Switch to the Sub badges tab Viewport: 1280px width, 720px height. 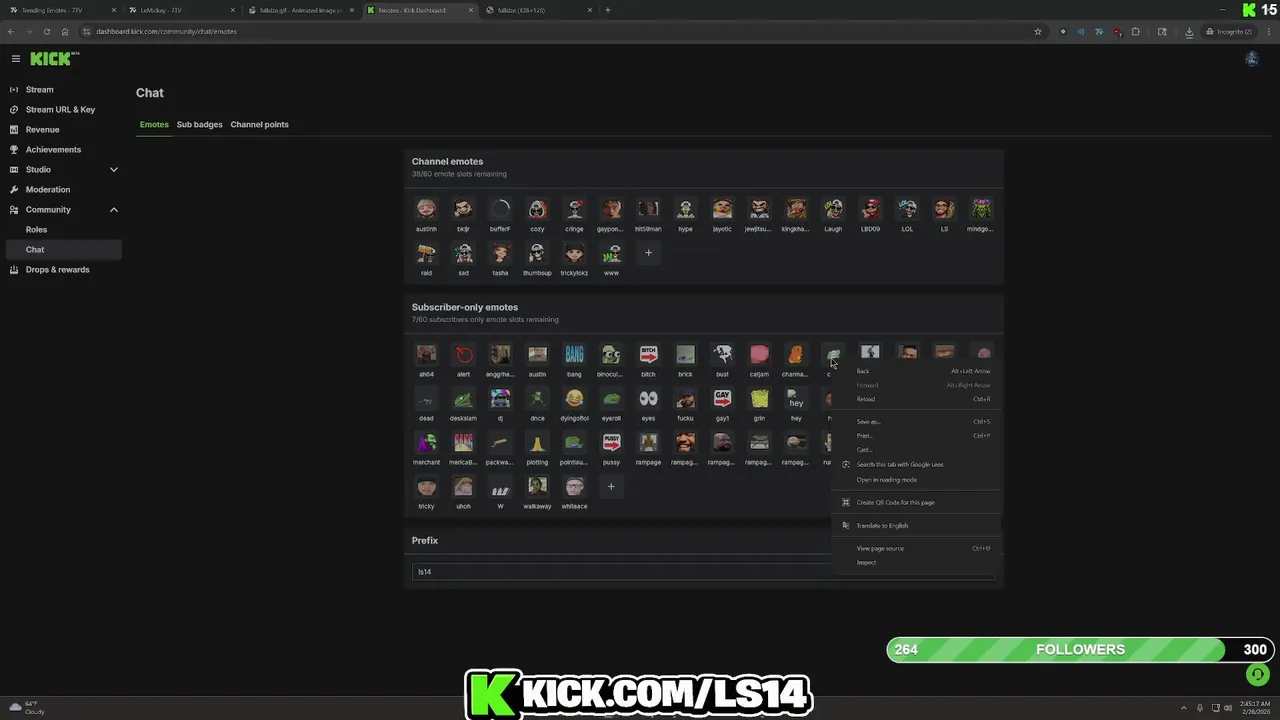[199, 125]
